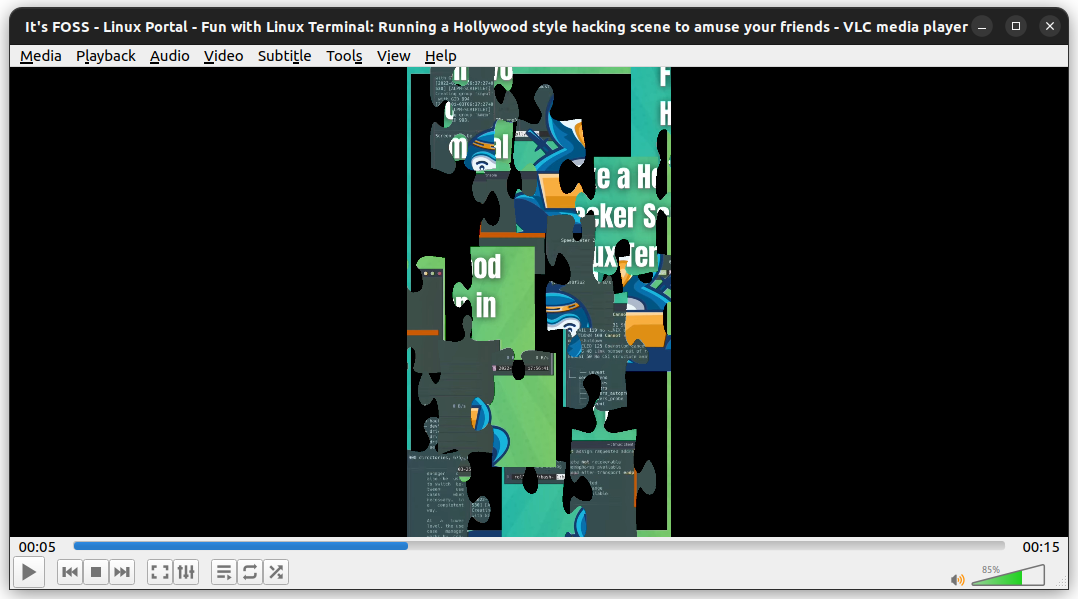Image resolution: width=1078 pixels, height=599 pixels.
Task: Stop the current playback
Action: click(95, 571)
